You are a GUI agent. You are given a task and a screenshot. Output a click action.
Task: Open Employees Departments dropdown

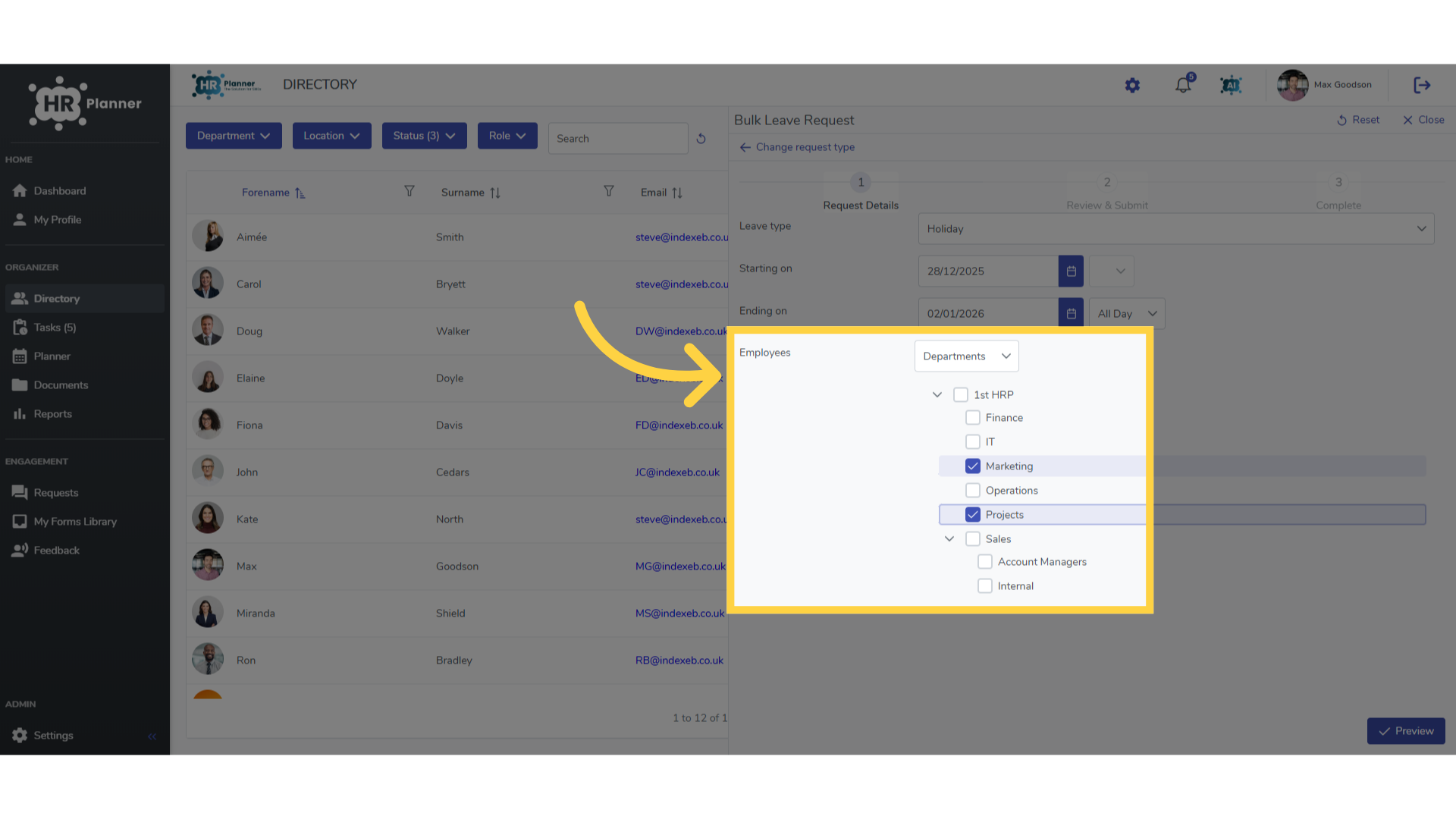pos(967,356)
